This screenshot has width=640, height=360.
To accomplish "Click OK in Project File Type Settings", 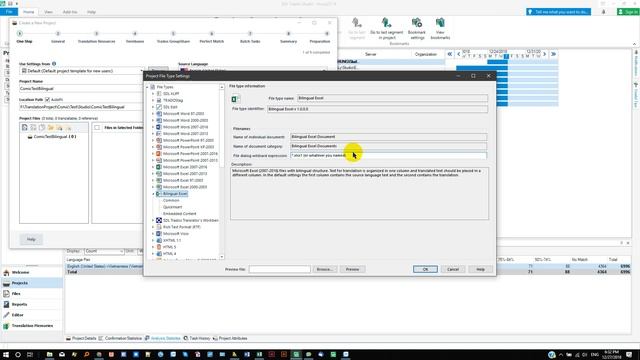I will pos(425,269).
